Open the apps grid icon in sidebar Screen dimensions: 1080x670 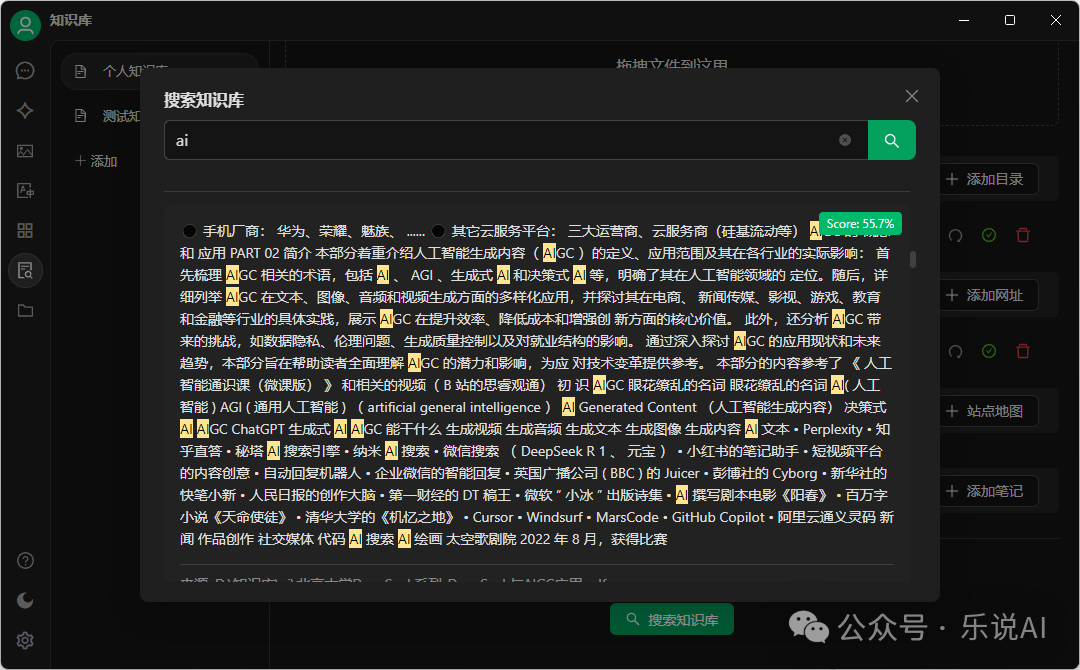tap(25, 231)
